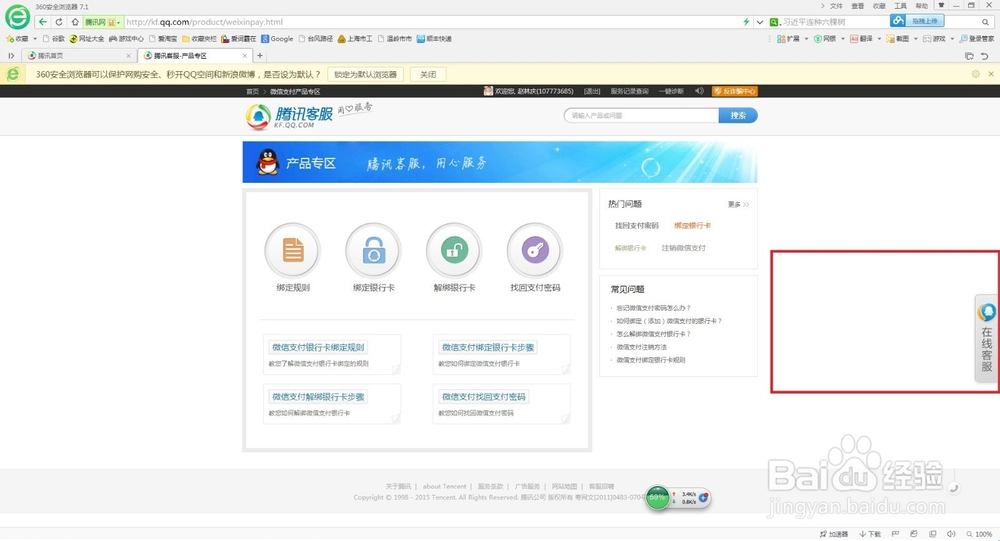Click the cloud drag-upload button
The width and height of the screenshot is (1000, 541).
point(917,21)
